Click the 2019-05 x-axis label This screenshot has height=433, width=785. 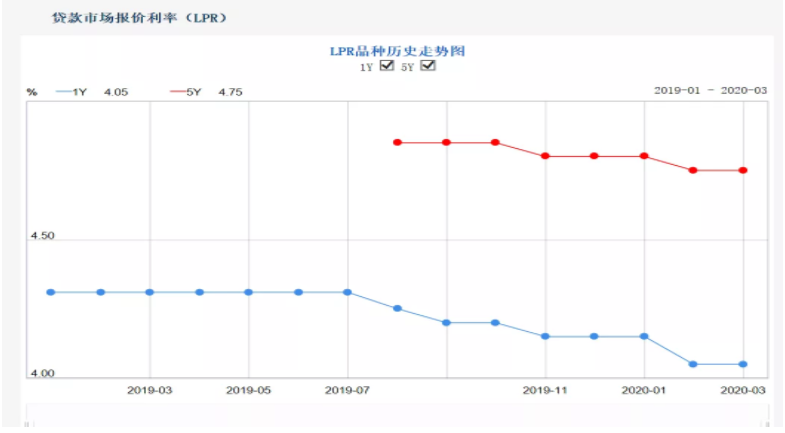point(248,390)
